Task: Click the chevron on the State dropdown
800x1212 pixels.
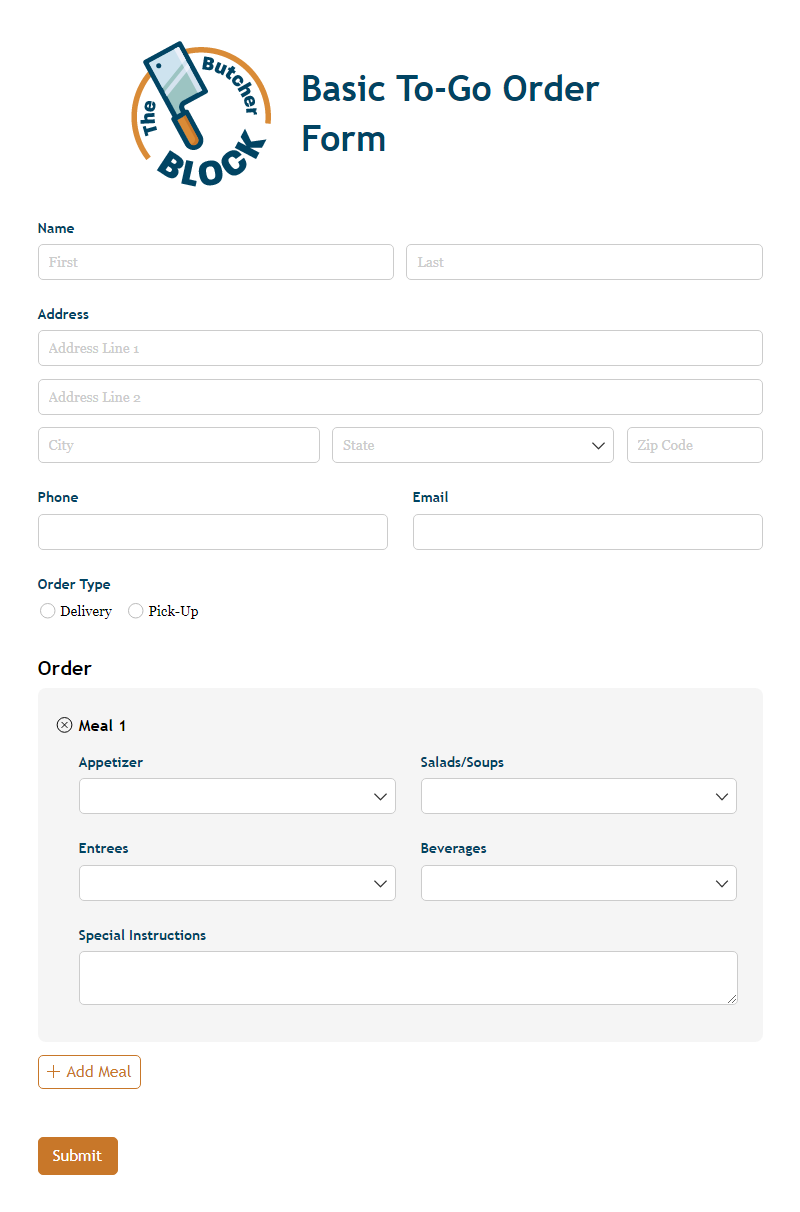Action: pyautogui.click(x=598, y=445)
